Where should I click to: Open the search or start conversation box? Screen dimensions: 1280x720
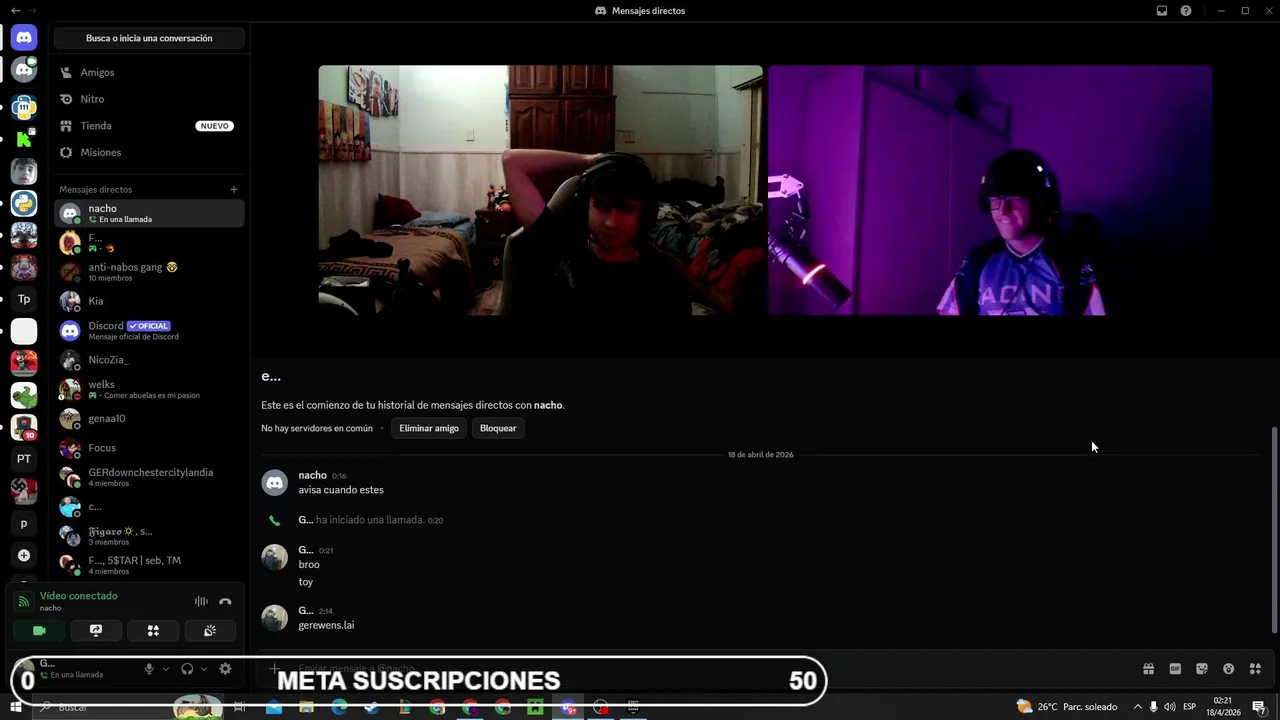149,38
